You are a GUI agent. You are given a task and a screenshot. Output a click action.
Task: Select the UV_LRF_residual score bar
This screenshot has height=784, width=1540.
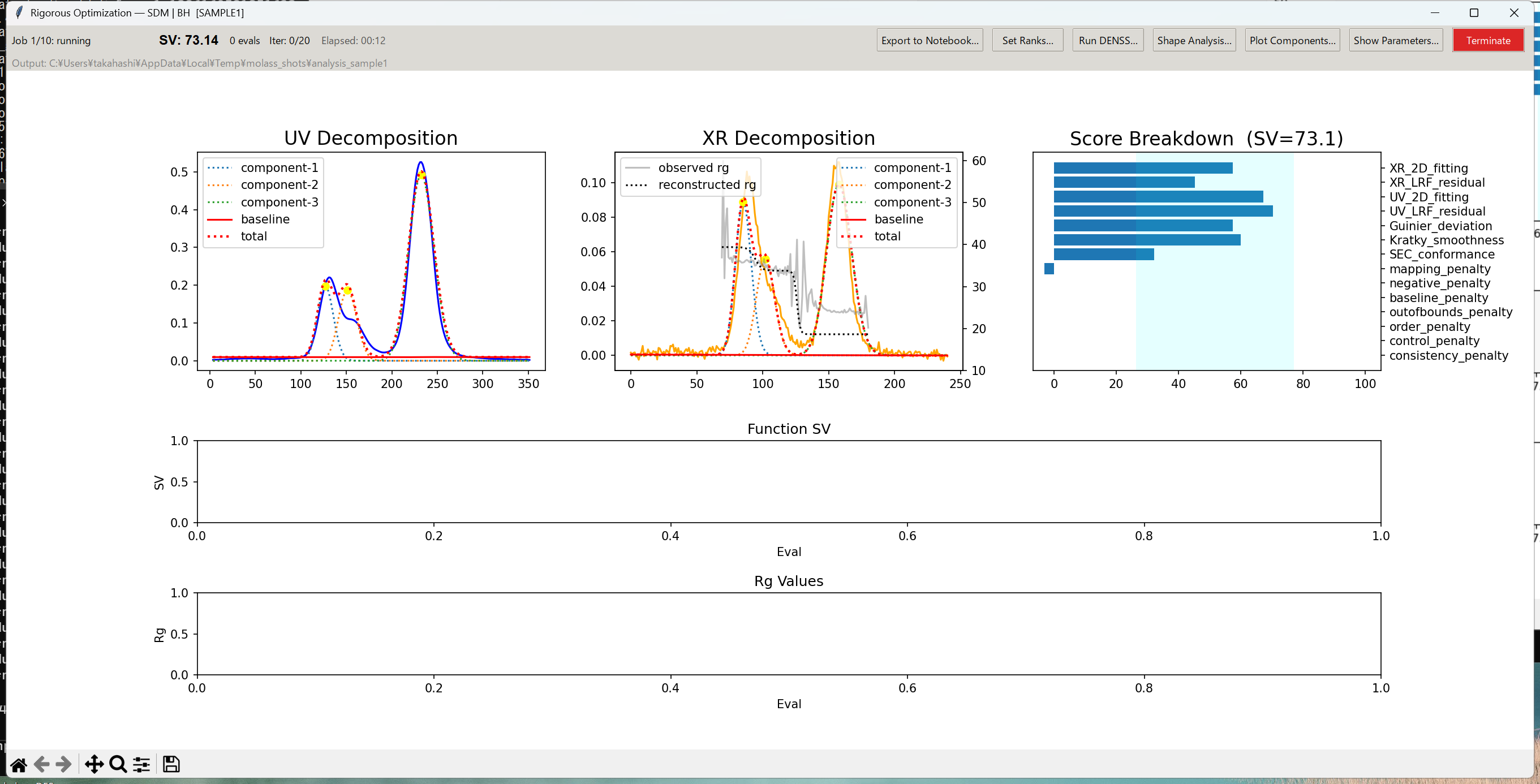click(1163, 211)
